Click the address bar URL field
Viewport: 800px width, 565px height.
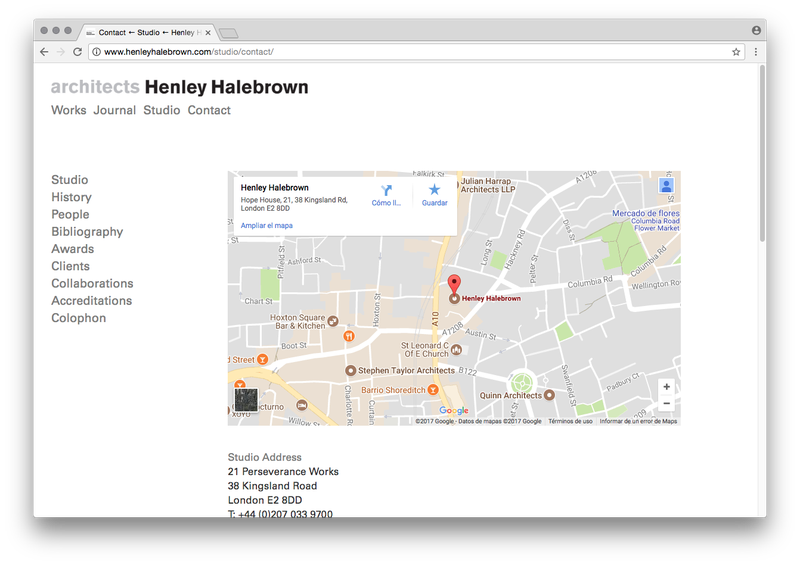[x=416, y=52]
